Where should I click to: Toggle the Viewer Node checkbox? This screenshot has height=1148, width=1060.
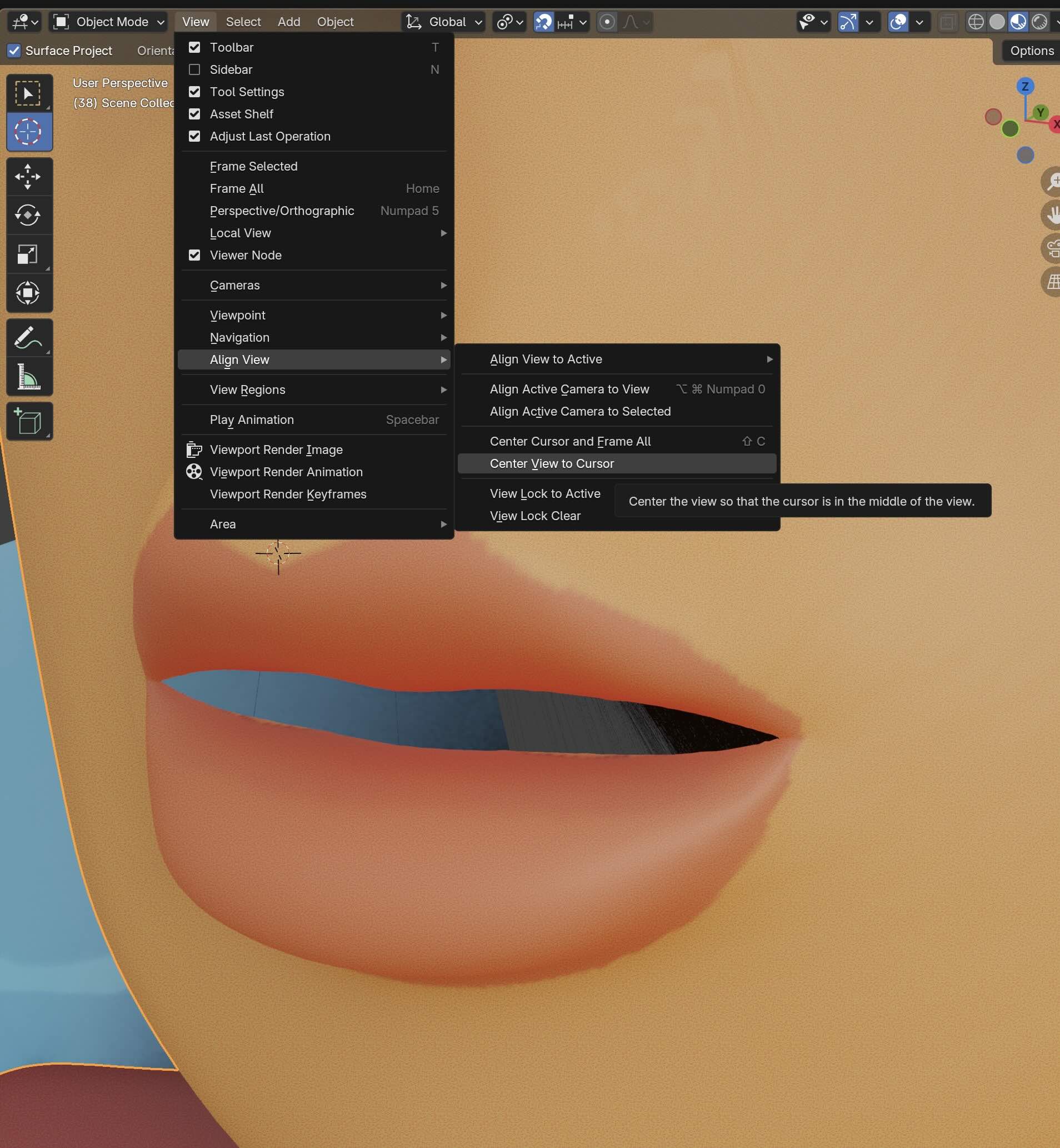point(194,255)
